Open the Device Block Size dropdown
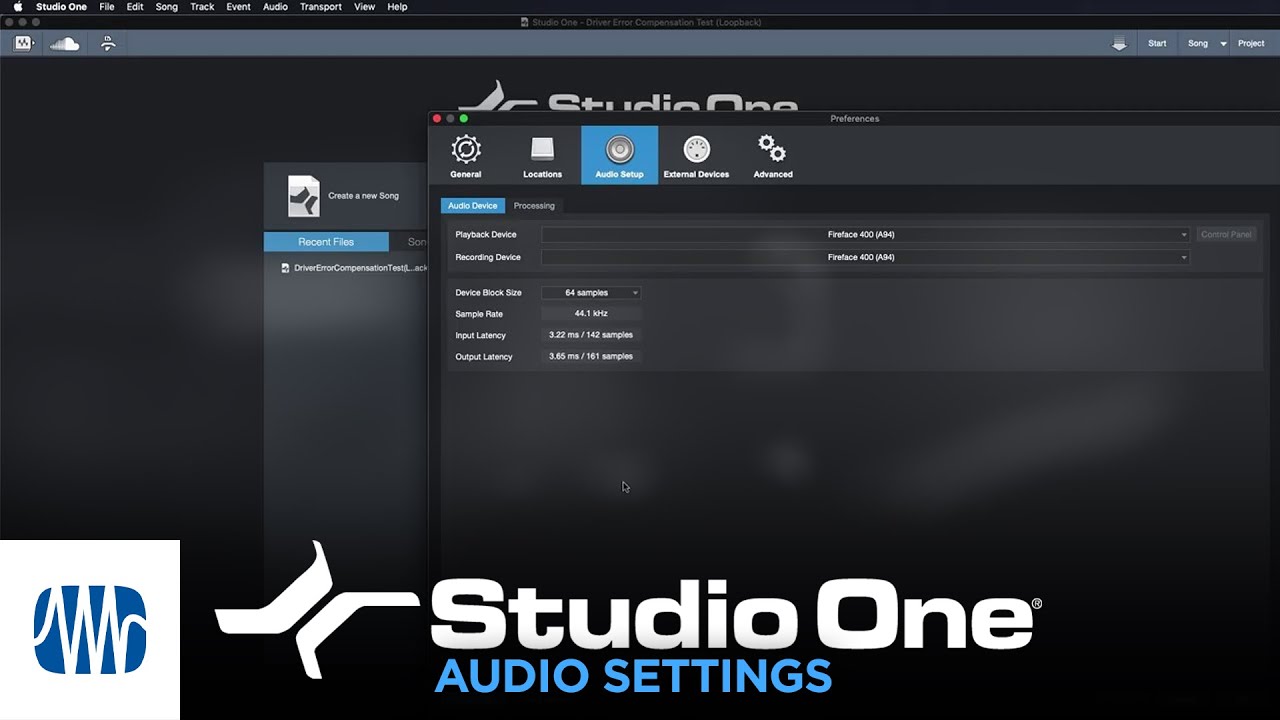The height and width of the screenshot is (720, 1280). pos(591,293)
